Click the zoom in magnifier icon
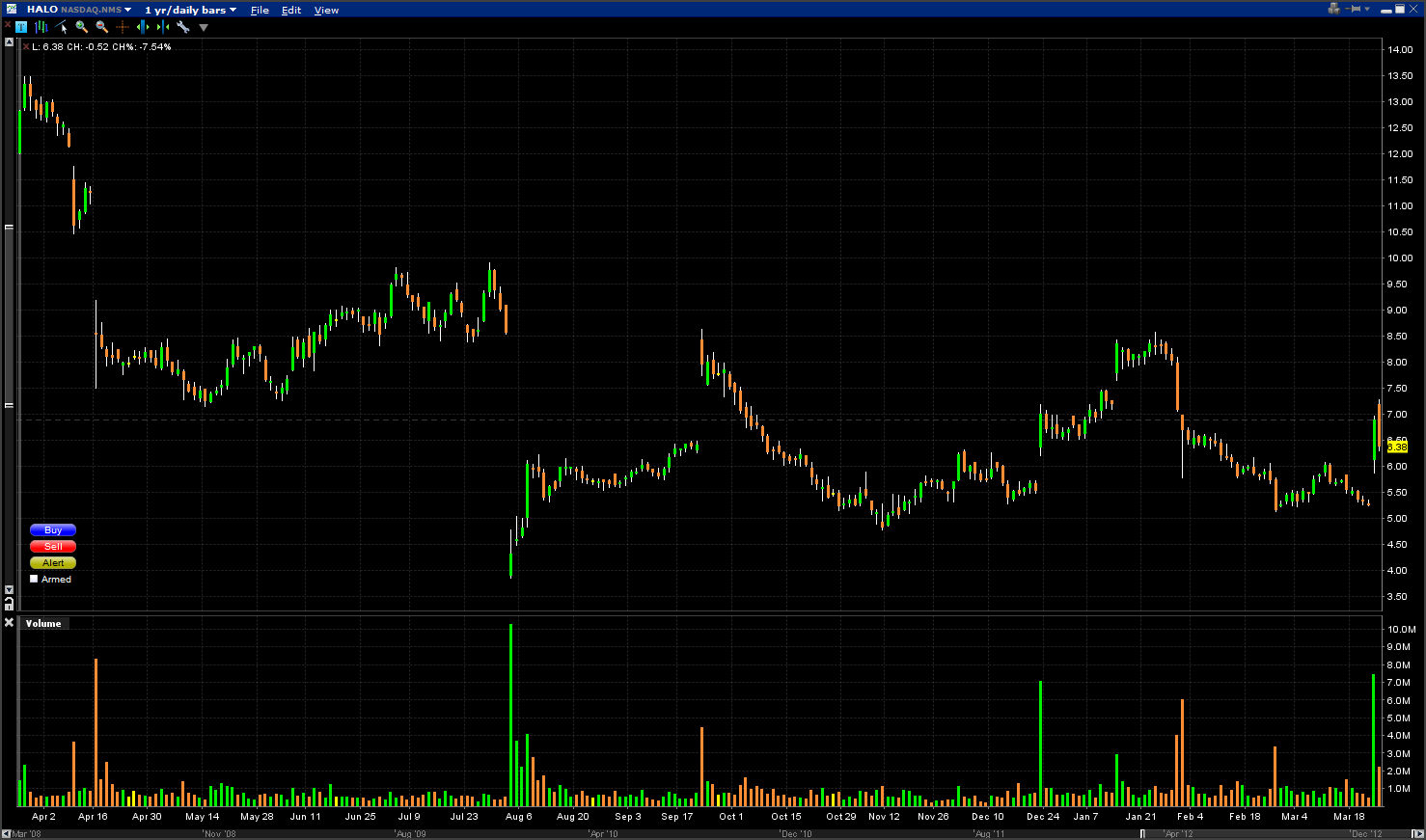This screenshot has width=1426, height=840. (x=82, y=27)
